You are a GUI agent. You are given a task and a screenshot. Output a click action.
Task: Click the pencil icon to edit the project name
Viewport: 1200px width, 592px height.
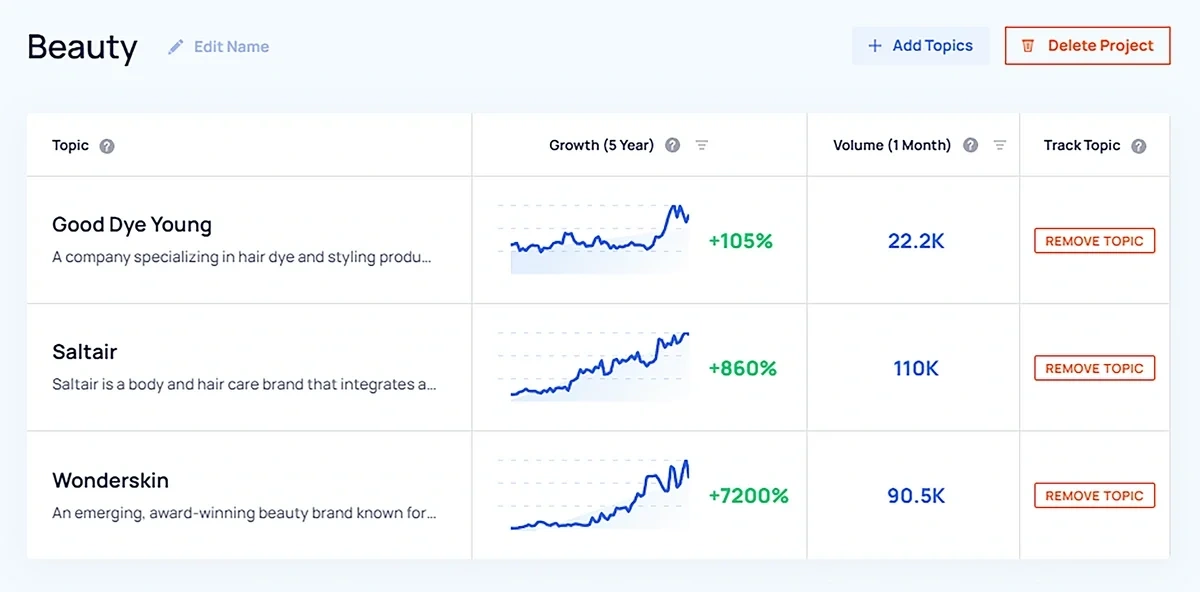coord(175,45)
